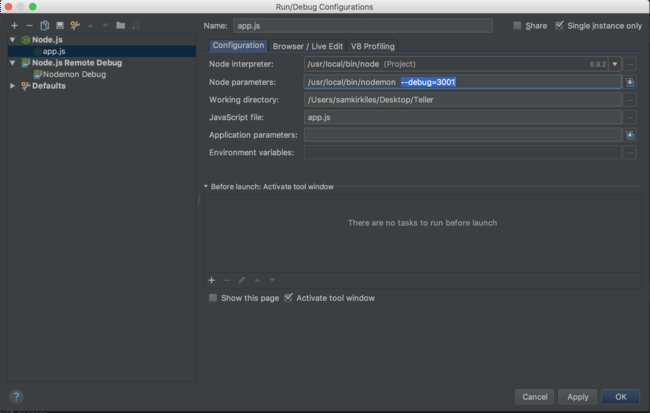Toggle the Single instance only checkbox

tap(559, 26)
